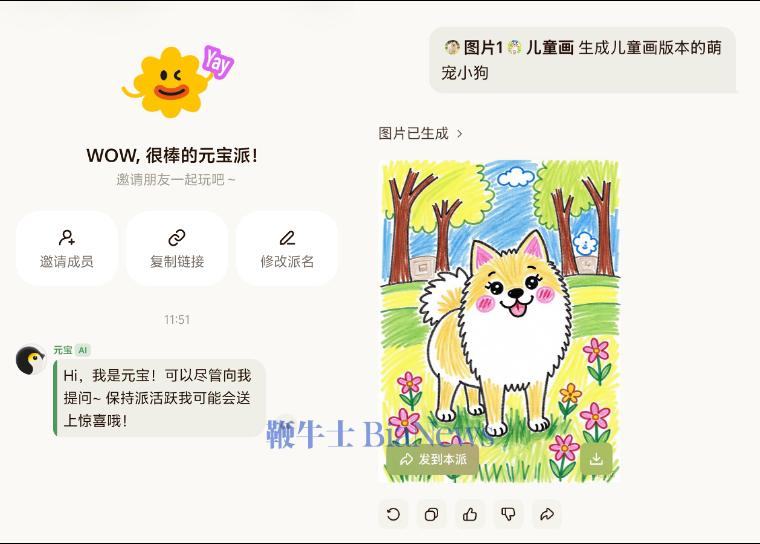Viewport: 760px width, 544px height.
Task: Click the share arrow icon below the image
Action: [547, 514]
